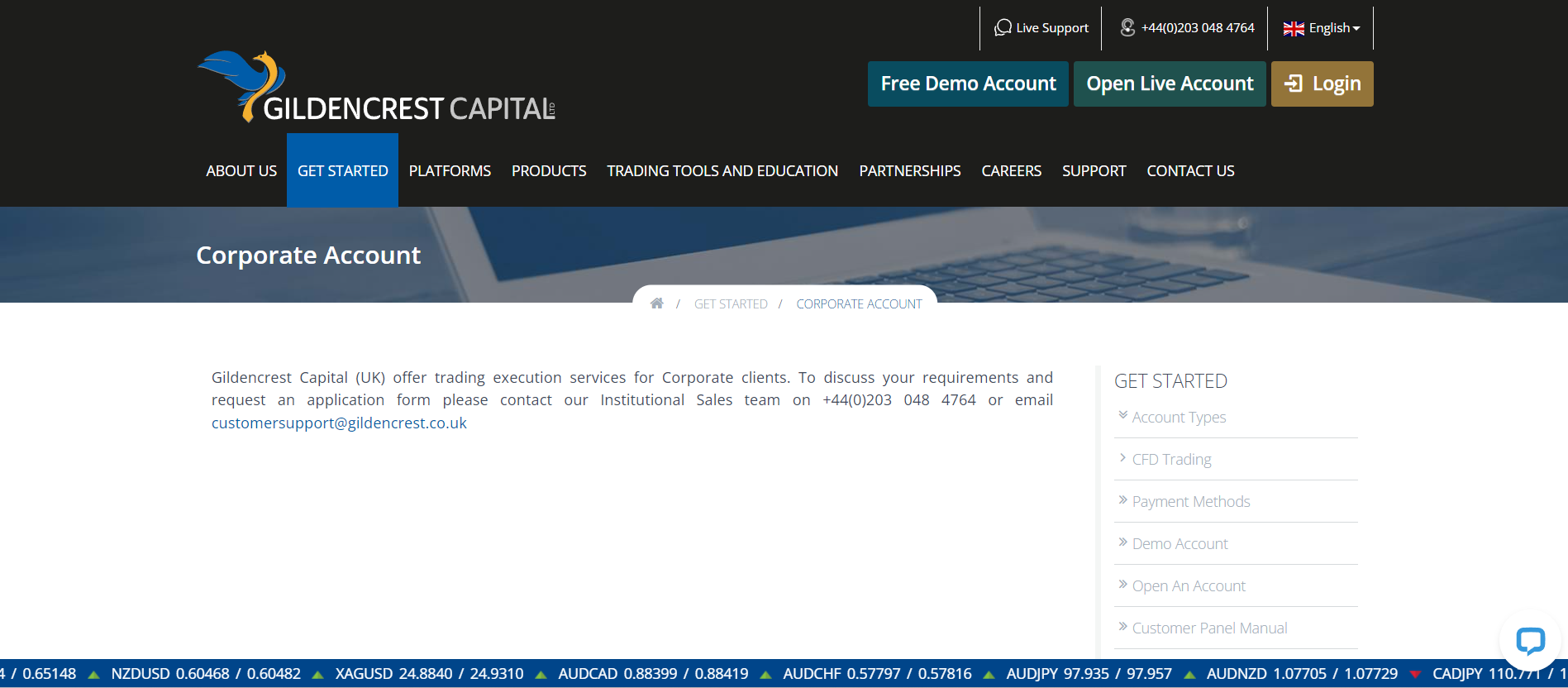Image resolution: width=1568 pixels, height=688 pixels.
Task: Click the green arrow before AUDCHF
Action: [x=765, y=675]
